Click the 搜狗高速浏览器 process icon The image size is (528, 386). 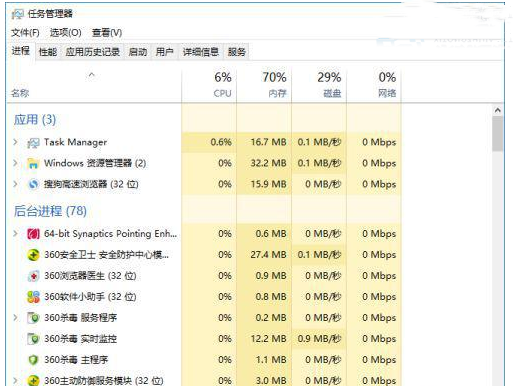point(33,184)
